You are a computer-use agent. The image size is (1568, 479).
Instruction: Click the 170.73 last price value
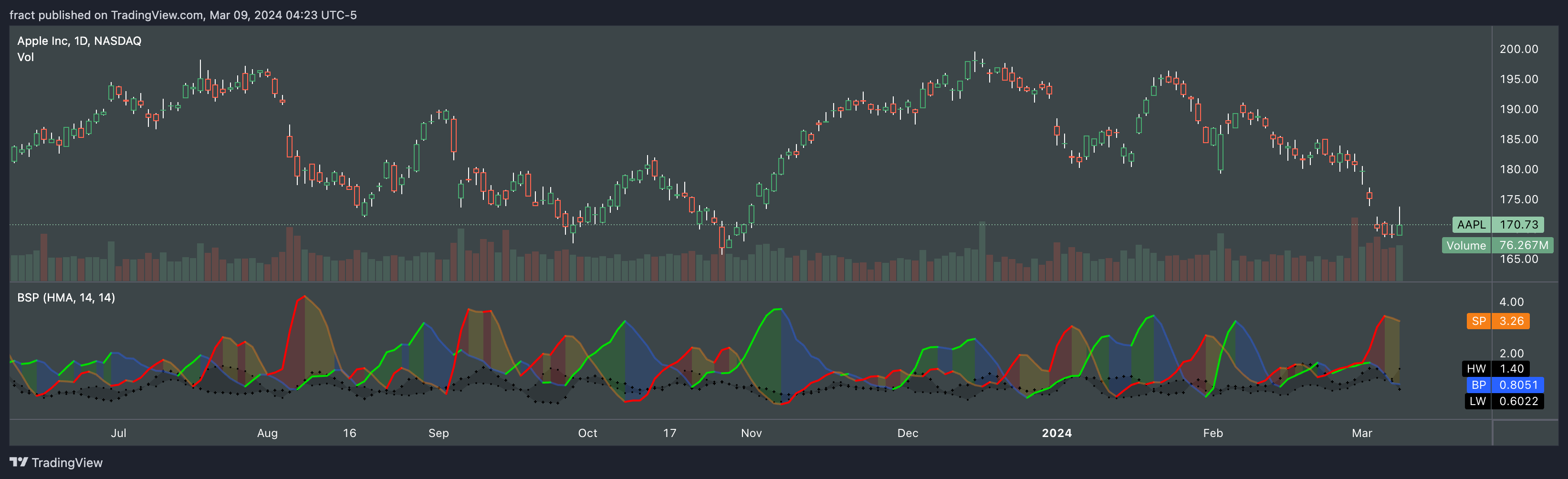click(1518, 225)
